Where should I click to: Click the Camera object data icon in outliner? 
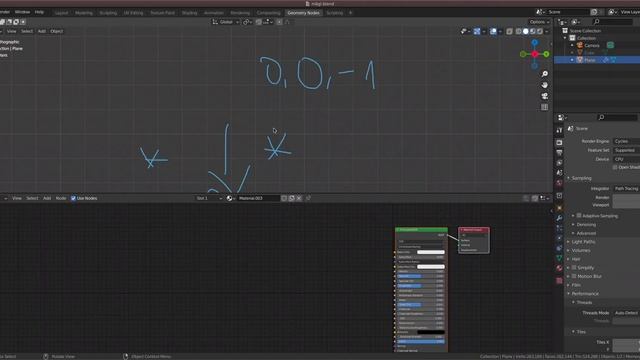click(610, 45)
